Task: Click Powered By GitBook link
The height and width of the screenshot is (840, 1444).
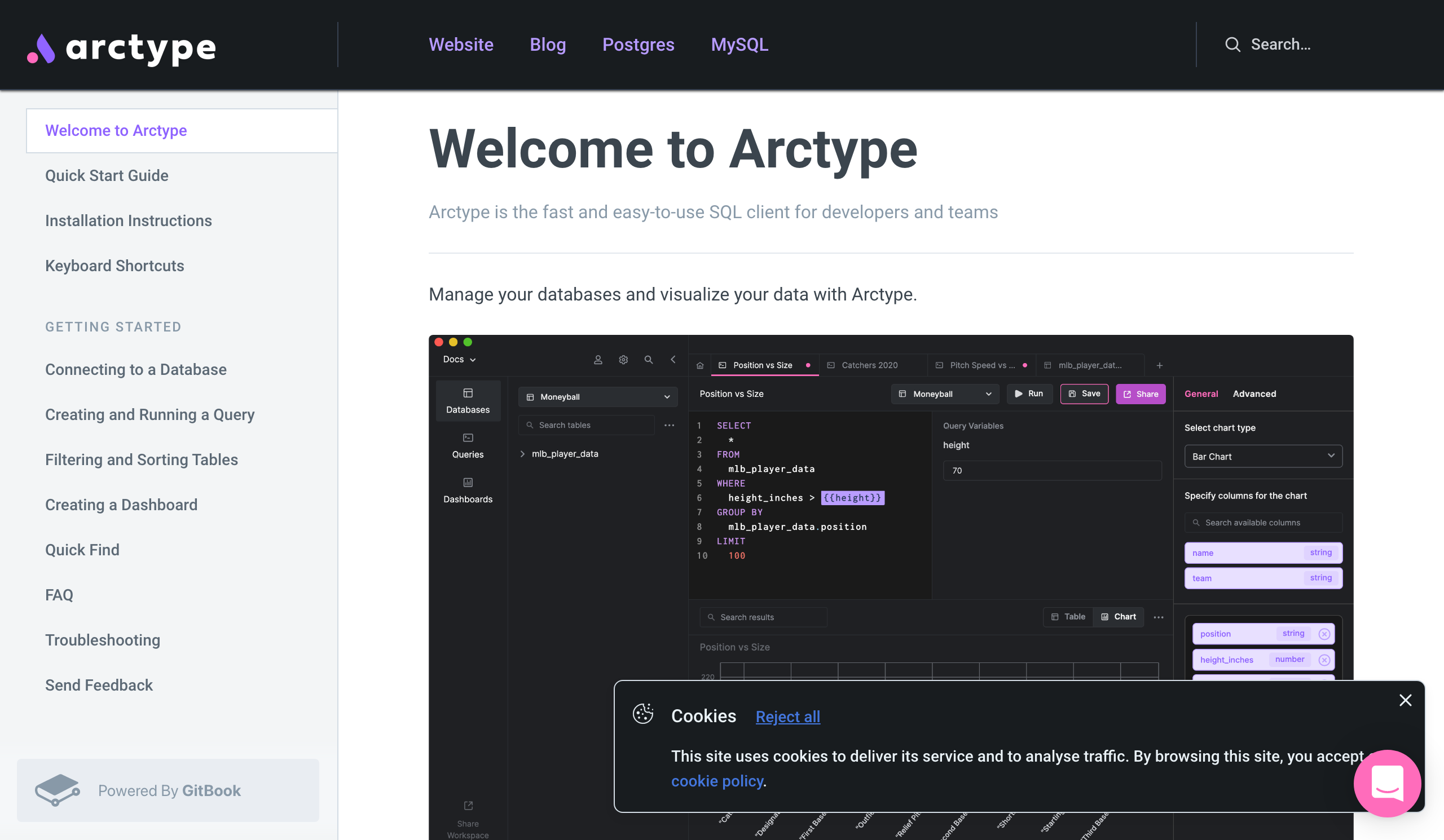Action: tap(168, 790)
